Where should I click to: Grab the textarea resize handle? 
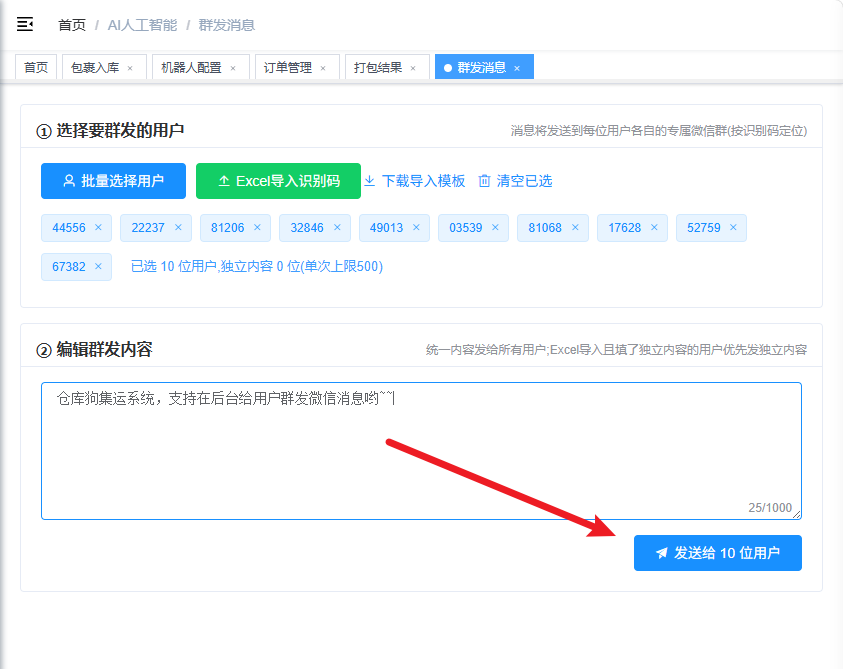coord(797,515)
